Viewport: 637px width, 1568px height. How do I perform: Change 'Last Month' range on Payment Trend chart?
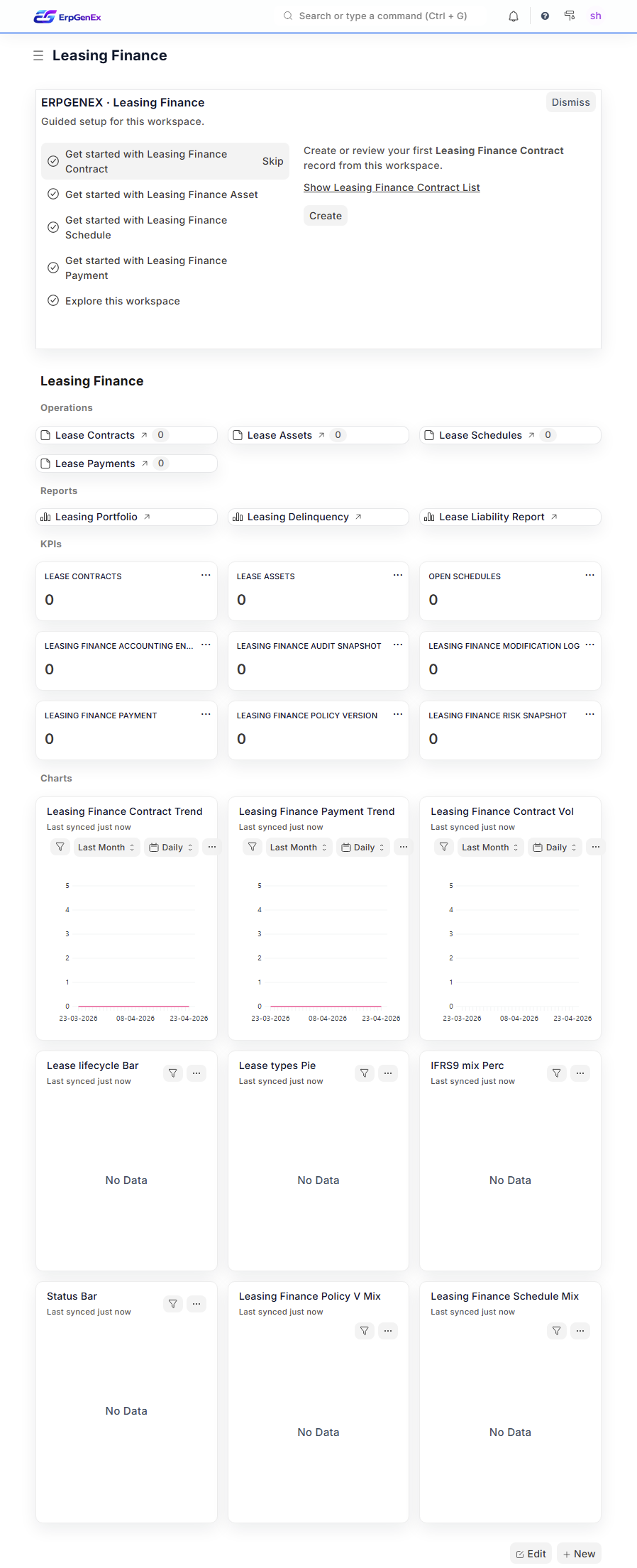pyautogui.click(x=299, y=847)
